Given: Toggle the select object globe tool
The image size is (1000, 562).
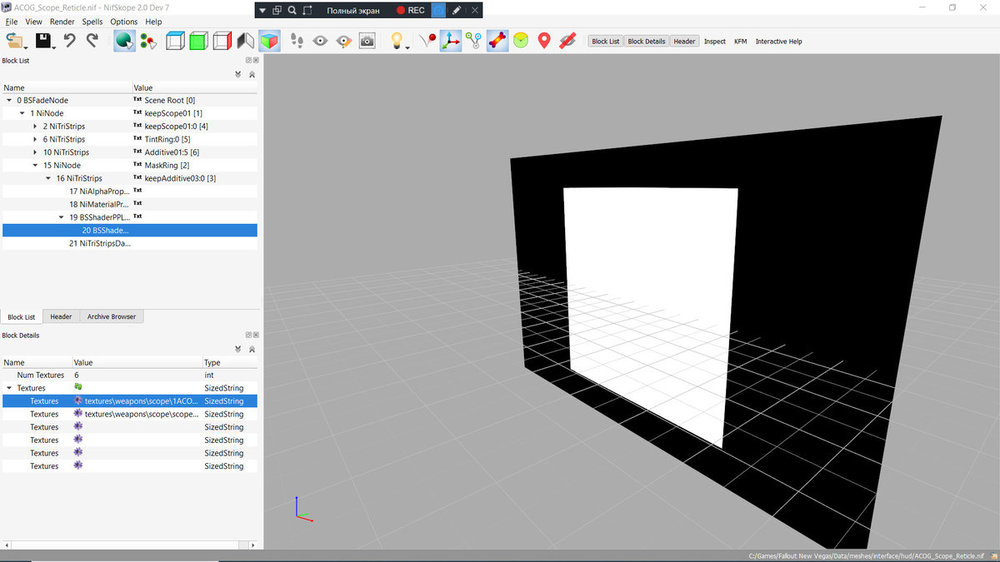Looking at the screenshot, I should tap(124, 41).
